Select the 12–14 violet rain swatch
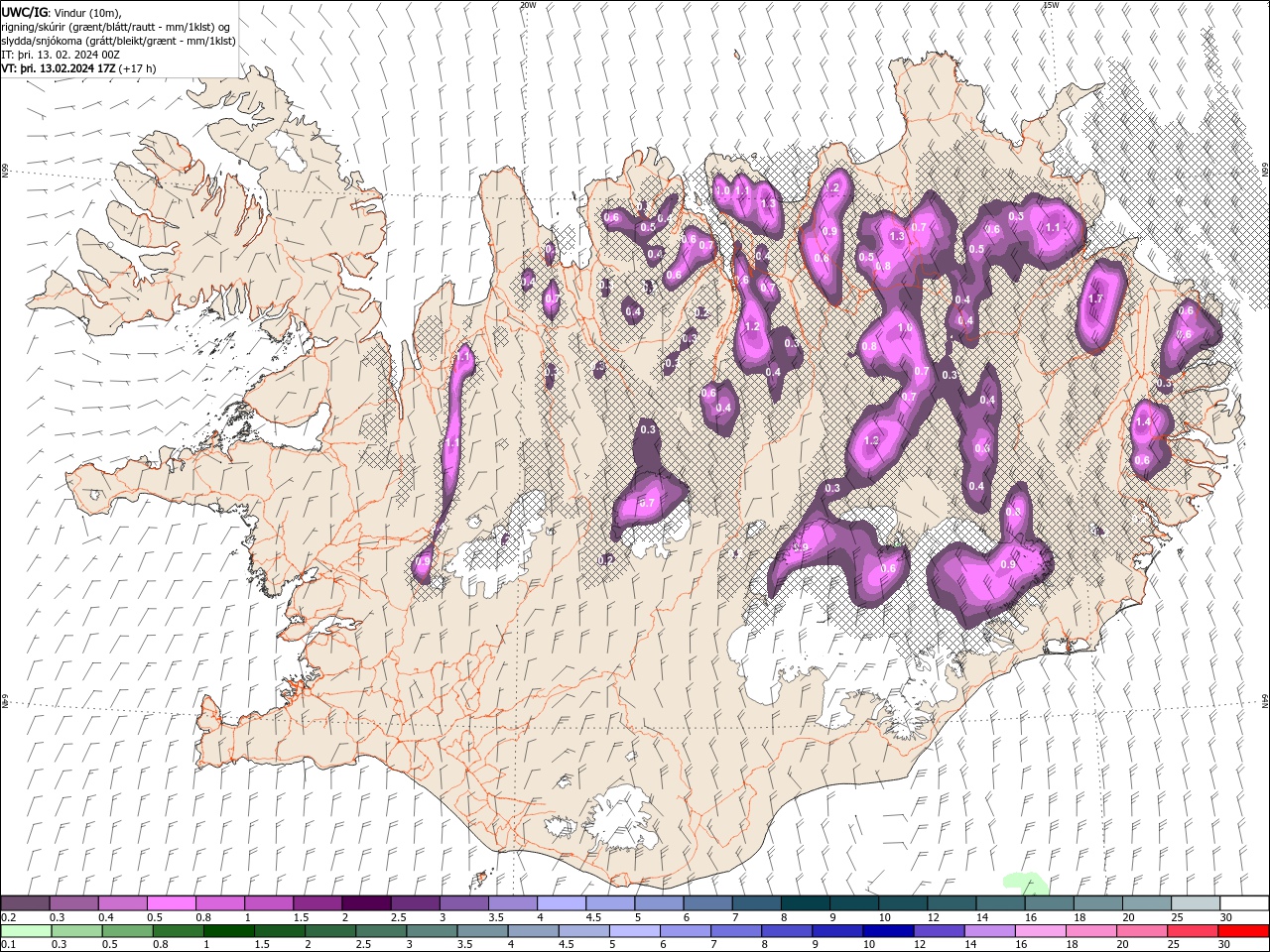Image resolution: width=1270 pixels, height=952 pixels. (x=938, y=931)
